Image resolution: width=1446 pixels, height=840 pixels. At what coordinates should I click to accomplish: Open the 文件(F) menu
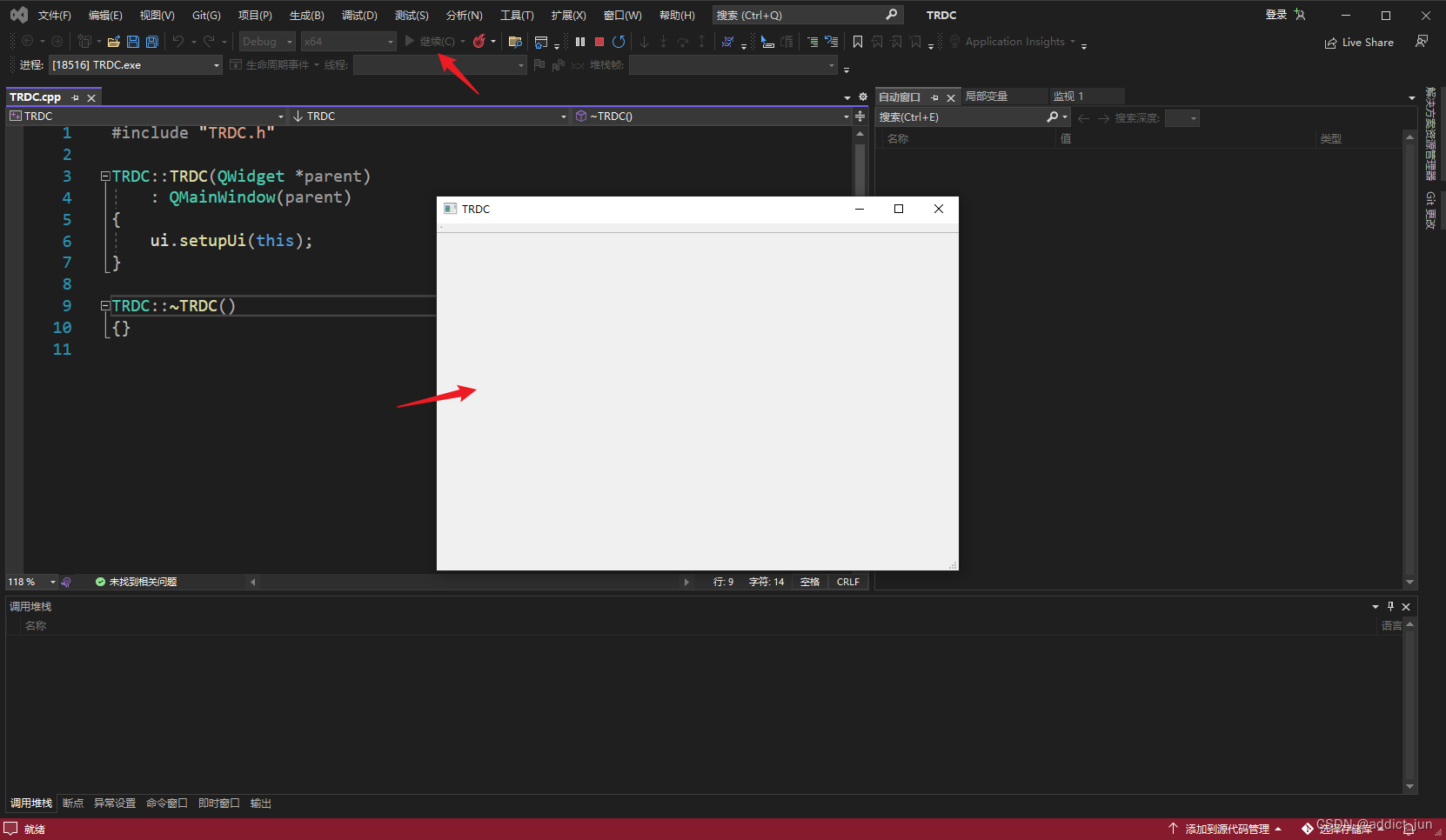tap(55, 16)
